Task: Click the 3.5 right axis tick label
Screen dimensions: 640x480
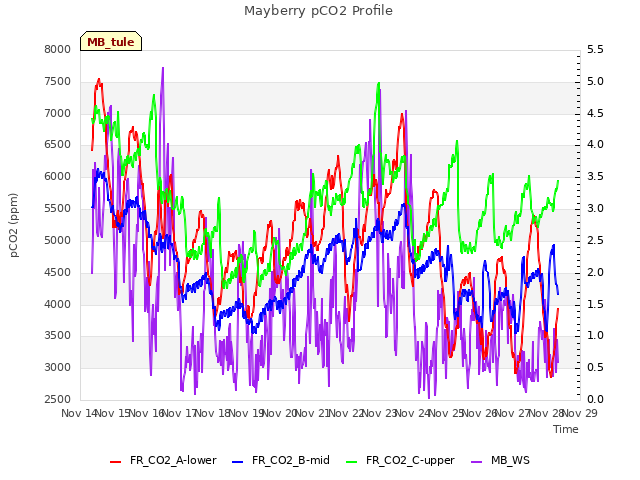Action: (595, 176)
